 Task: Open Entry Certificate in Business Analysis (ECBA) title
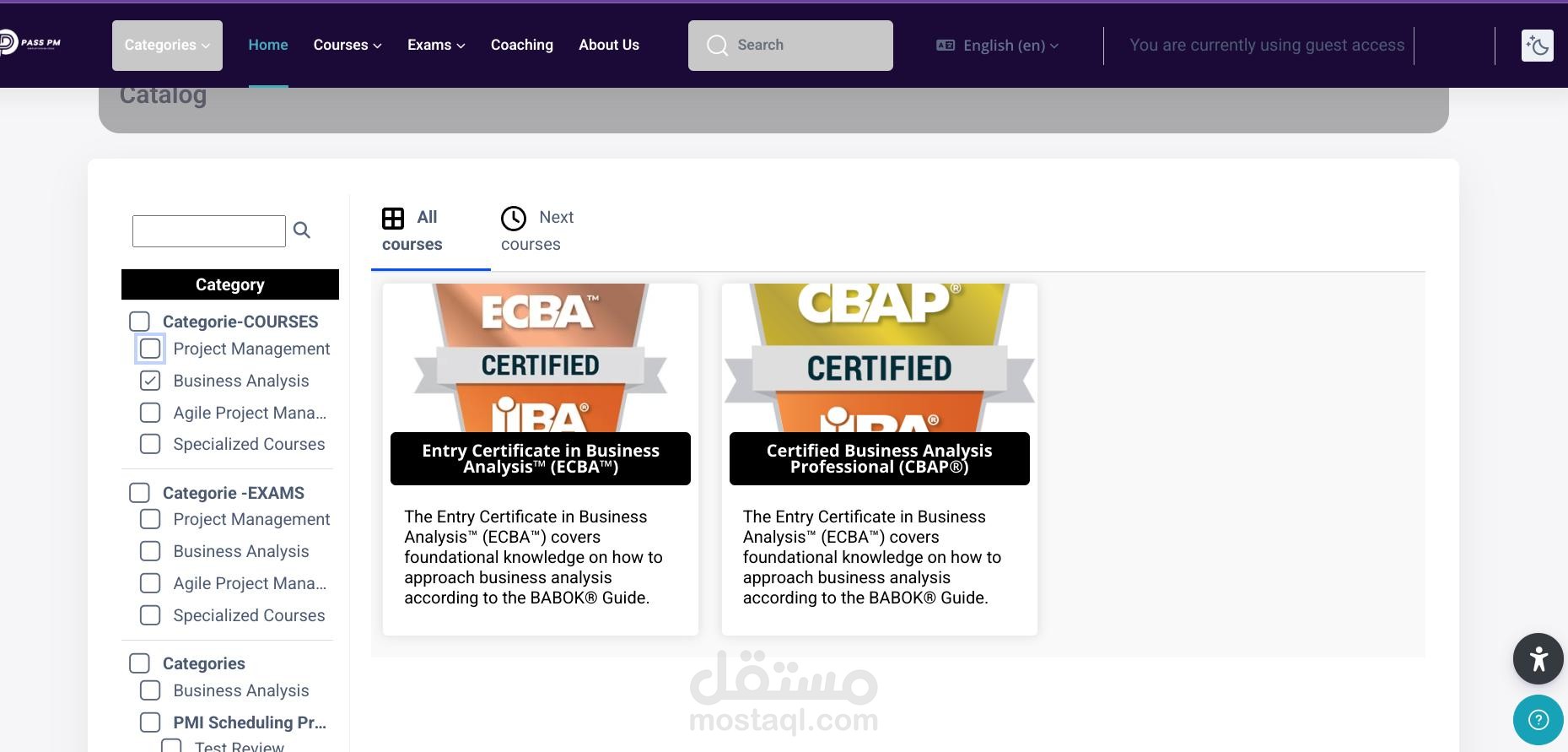pyautogui.click(x=541, y=458)
